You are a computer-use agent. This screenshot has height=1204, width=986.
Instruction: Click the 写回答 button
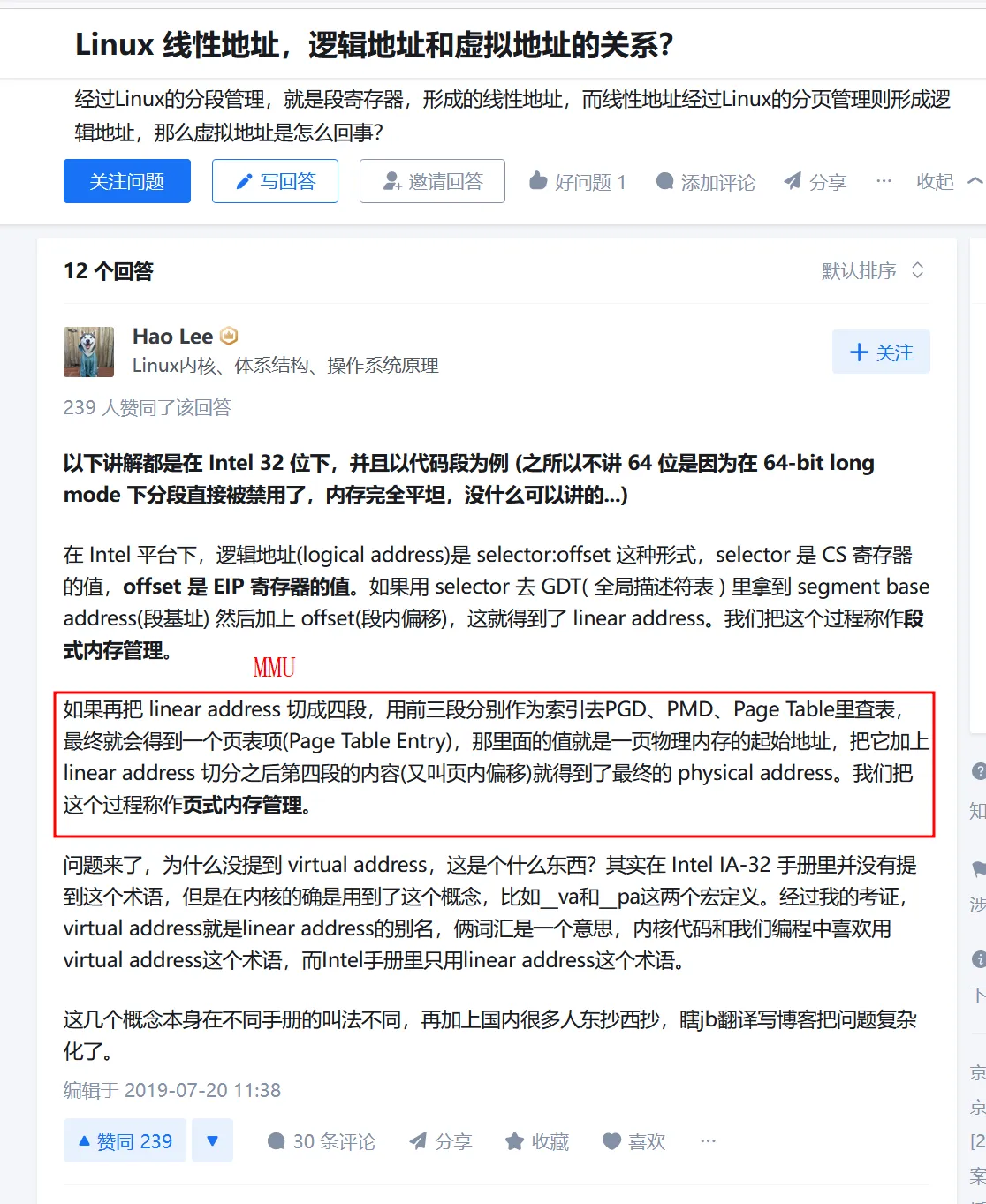[275, 181]
